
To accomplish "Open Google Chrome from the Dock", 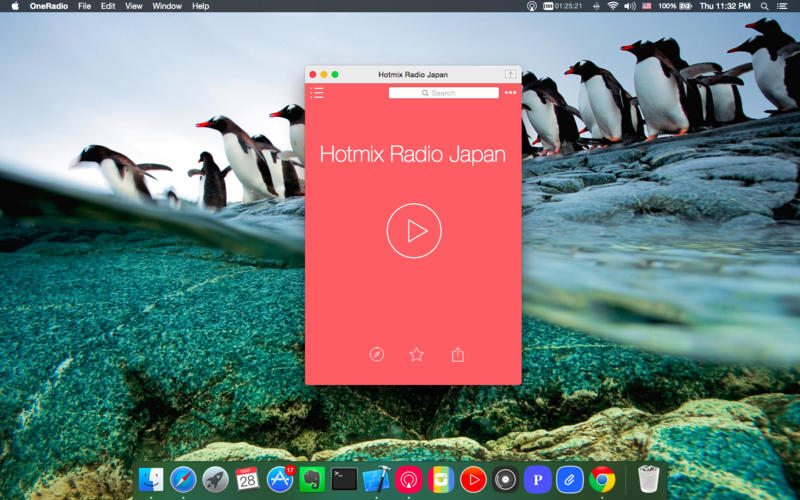I will click(601, 480).
